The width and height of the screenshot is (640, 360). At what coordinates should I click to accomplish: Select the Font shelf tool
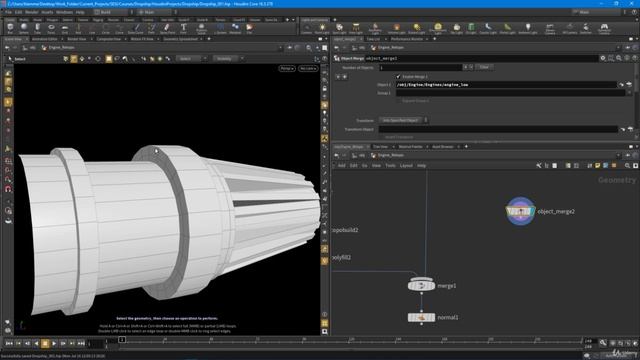click(183, 28)
